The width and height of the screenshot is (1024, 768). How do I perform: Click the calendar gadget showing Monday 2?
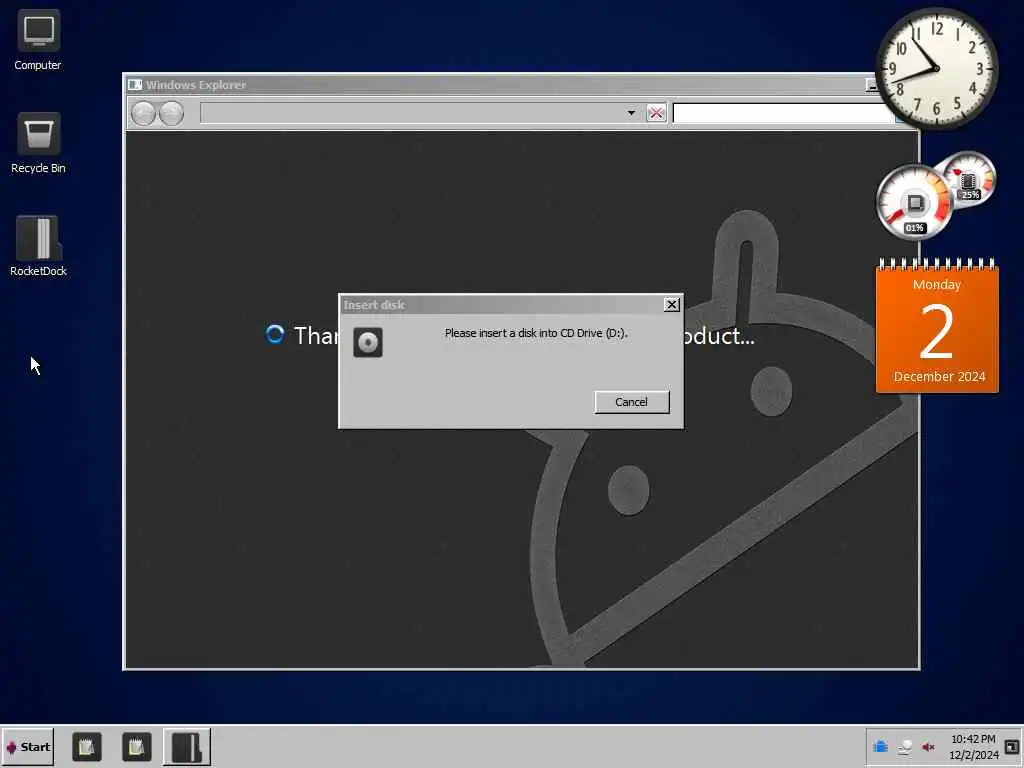coord(937,326)
